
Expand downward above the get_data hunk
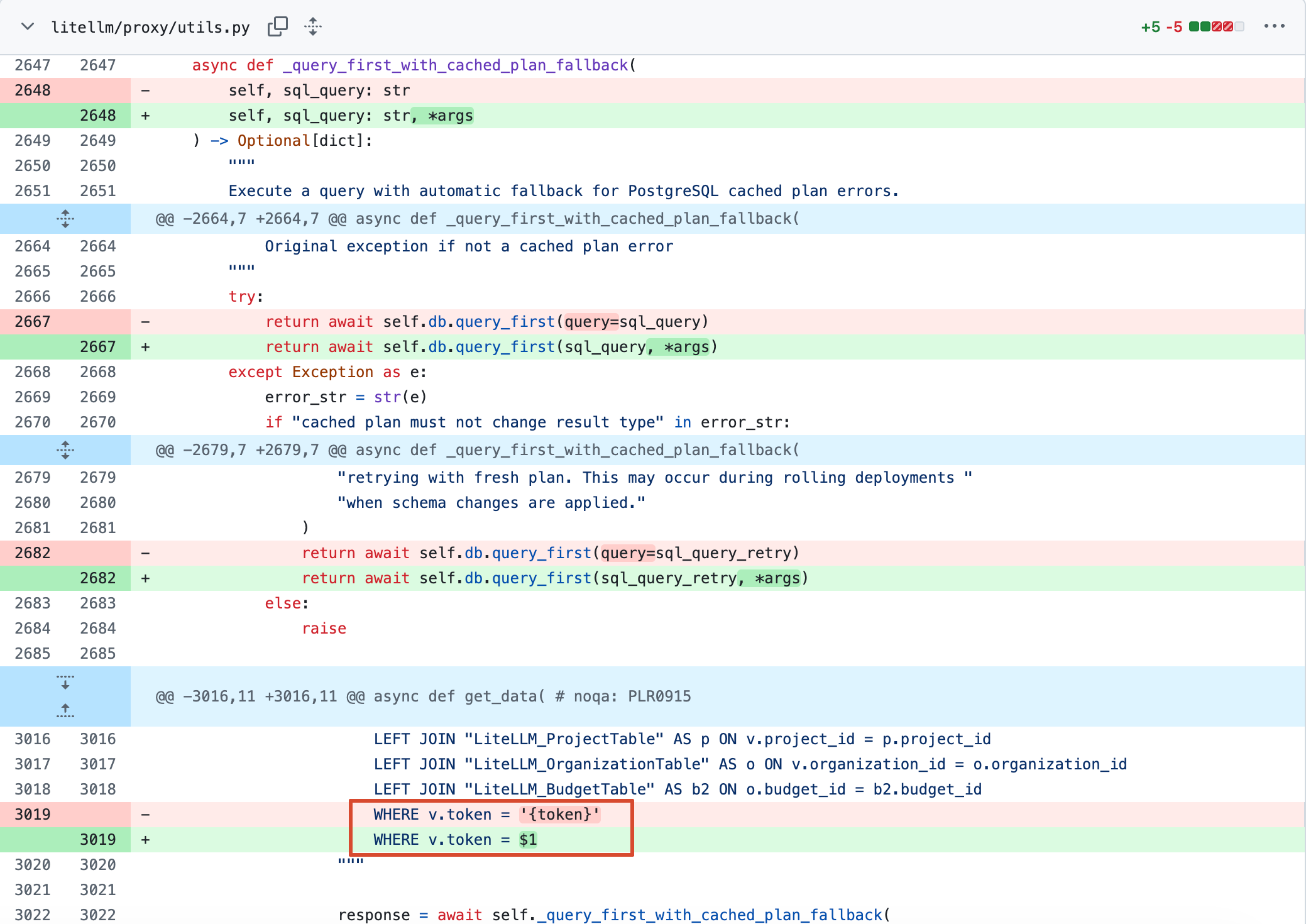click(x=65, y=682)
